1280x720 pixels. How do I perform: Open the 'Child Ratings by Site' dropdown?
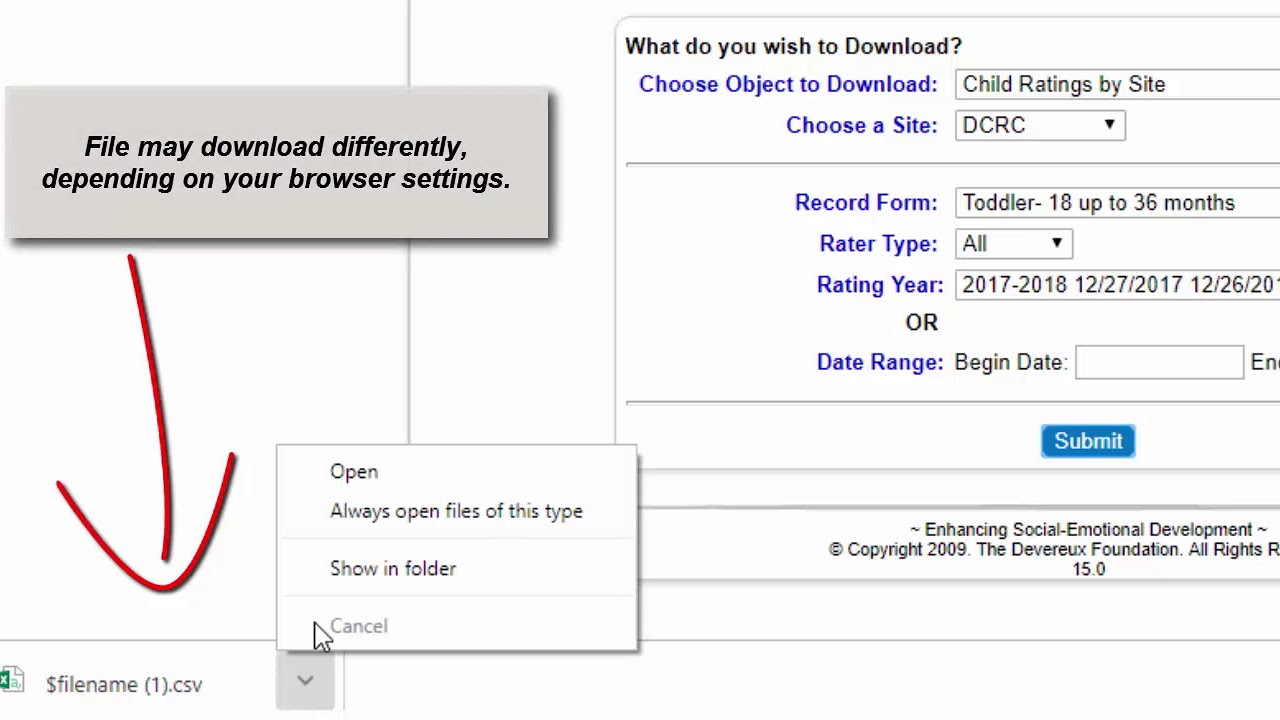[1117, 85]
